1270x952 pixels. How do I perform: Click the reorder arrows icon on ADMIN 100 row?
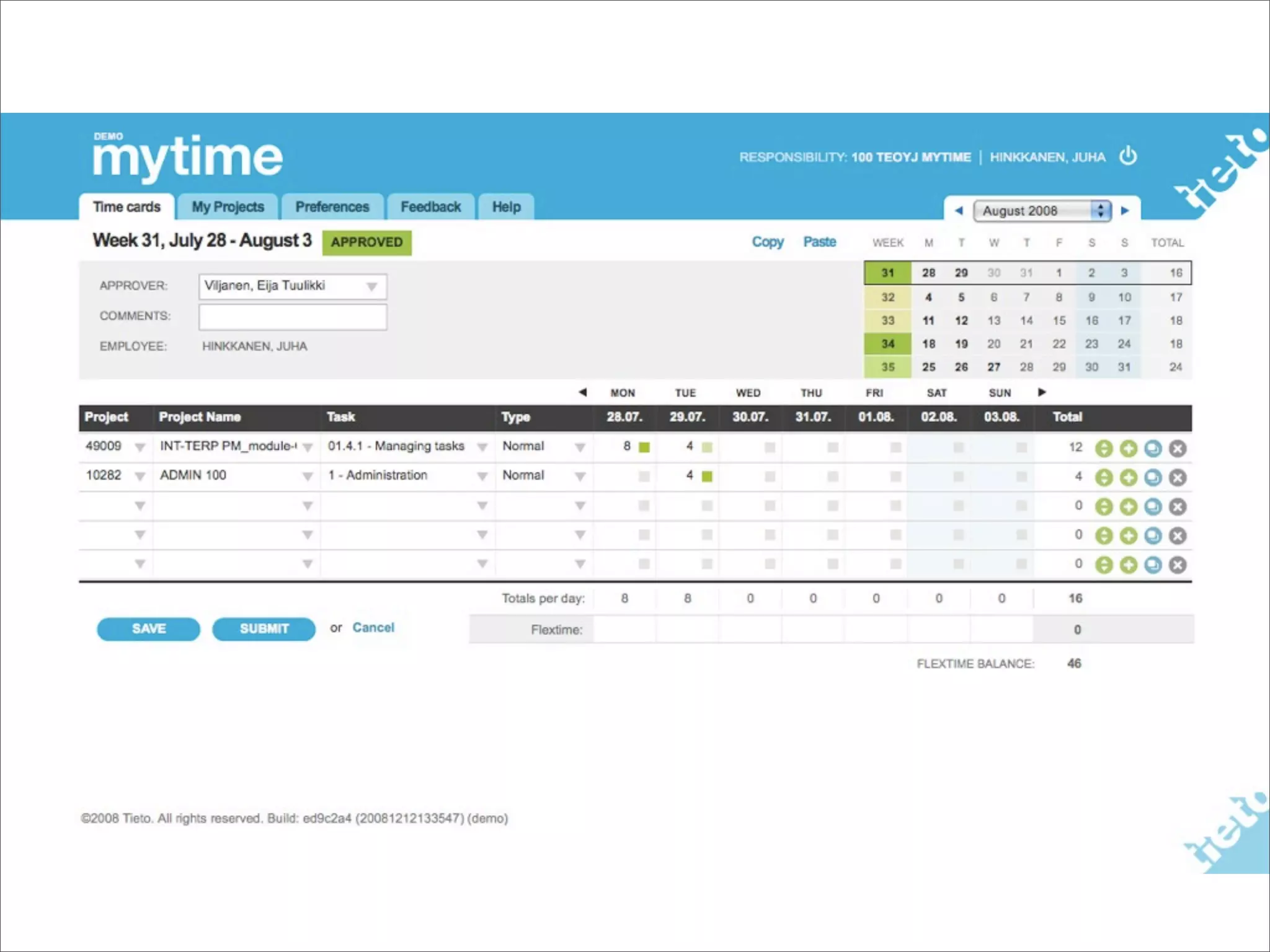tap(1103, 477)
